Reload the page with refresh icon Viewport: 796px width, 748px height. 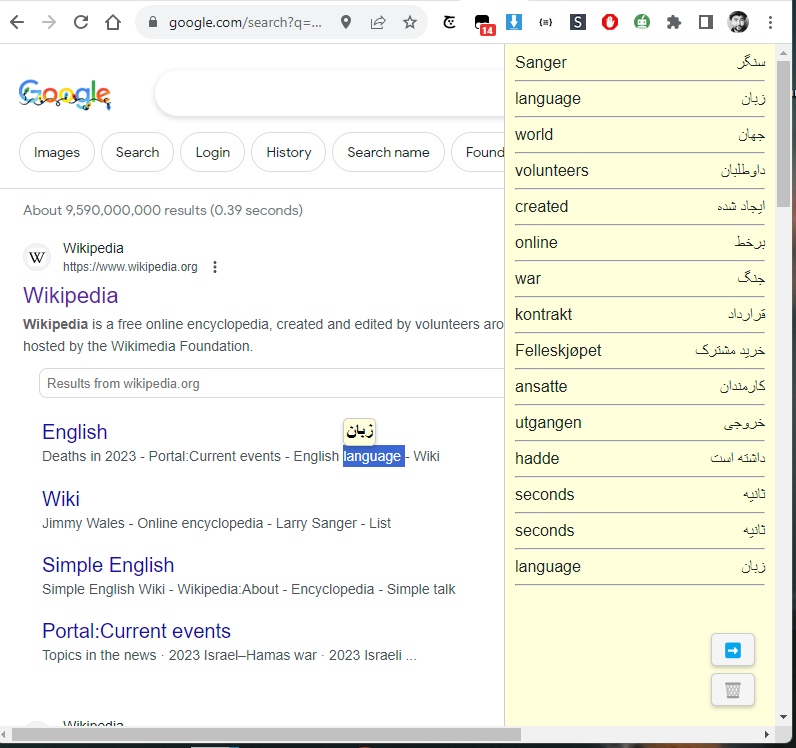pos(81,22)
